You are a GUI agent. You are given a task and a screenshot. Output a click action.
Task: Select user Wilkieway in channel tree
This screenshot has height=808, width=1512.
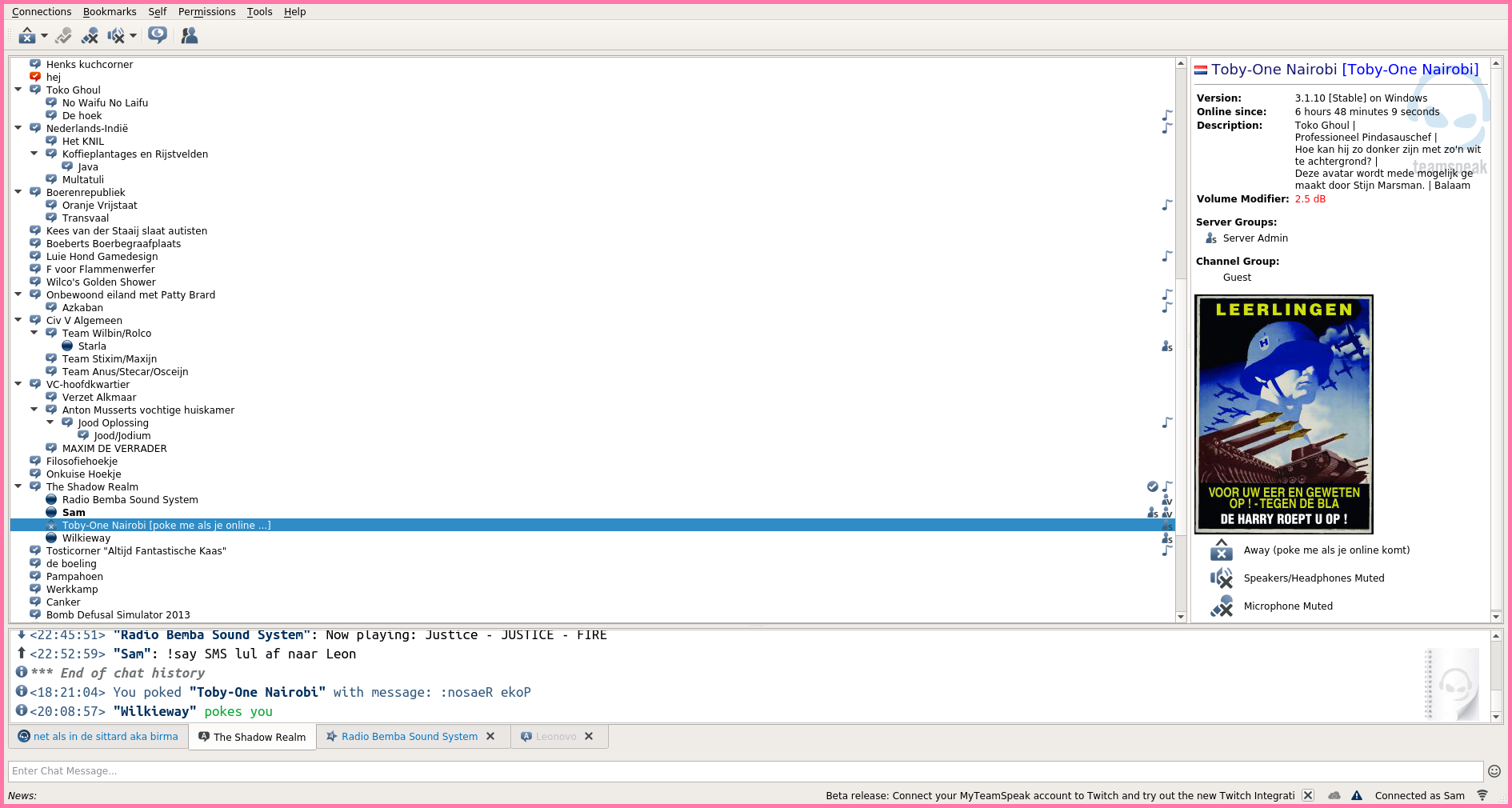[86, 538]
